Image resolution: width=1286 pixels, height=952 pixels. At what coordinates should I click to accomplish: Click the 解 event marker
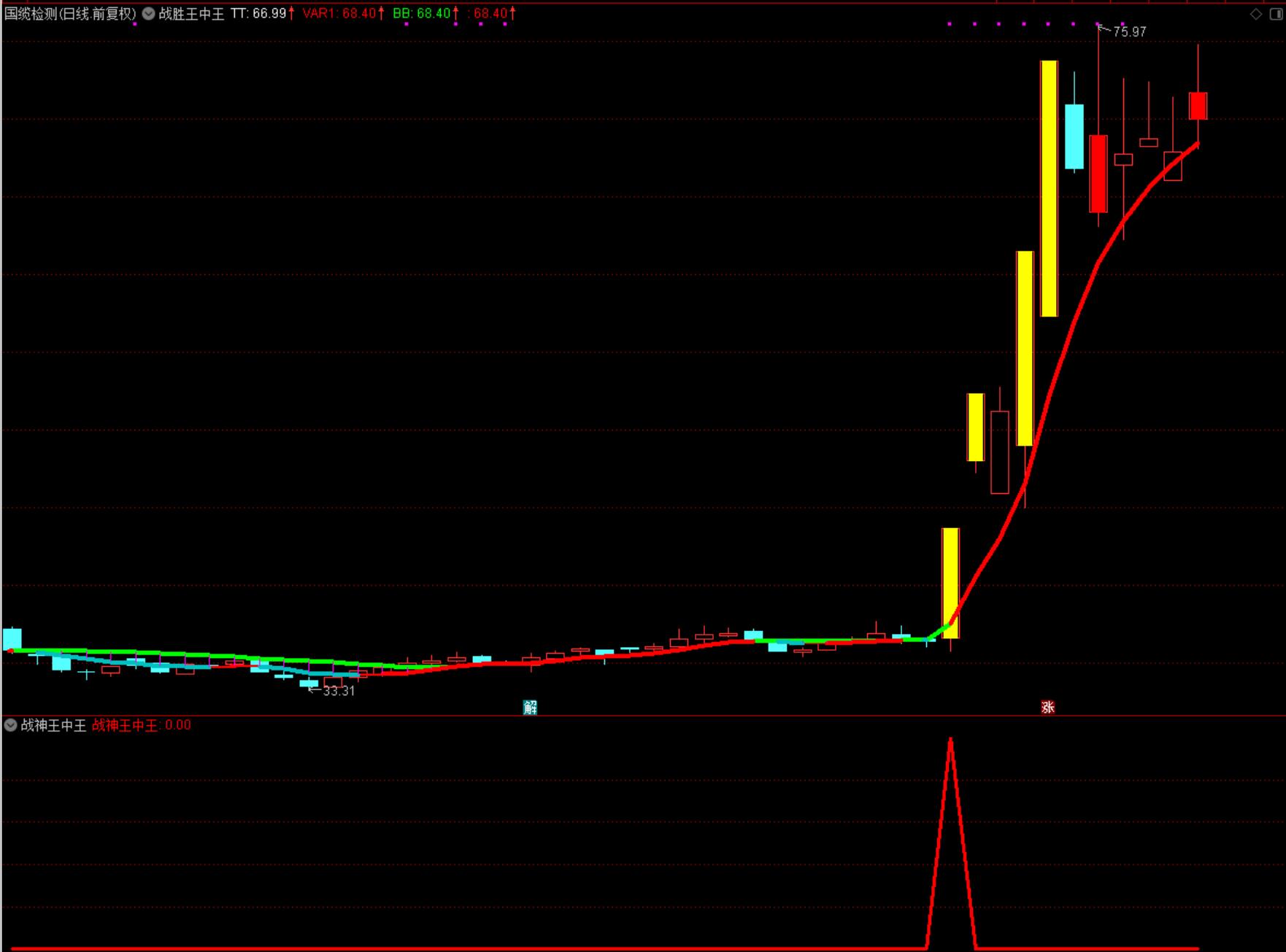click(531, 707)
